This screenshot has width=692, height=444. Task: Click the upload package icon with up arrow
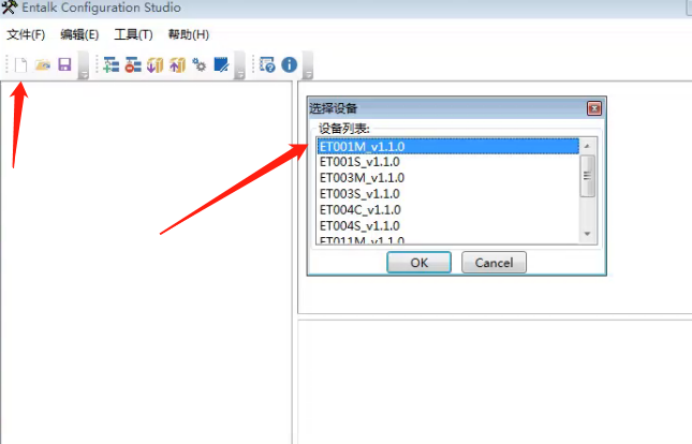click(x=177, y=65)
